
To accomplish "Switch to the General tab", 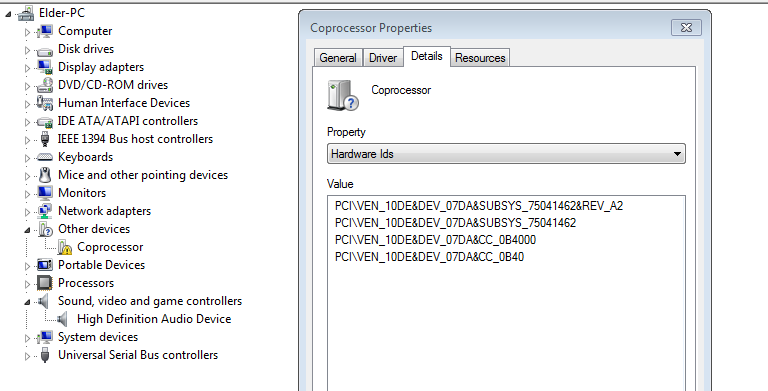I will coord(337,58).
